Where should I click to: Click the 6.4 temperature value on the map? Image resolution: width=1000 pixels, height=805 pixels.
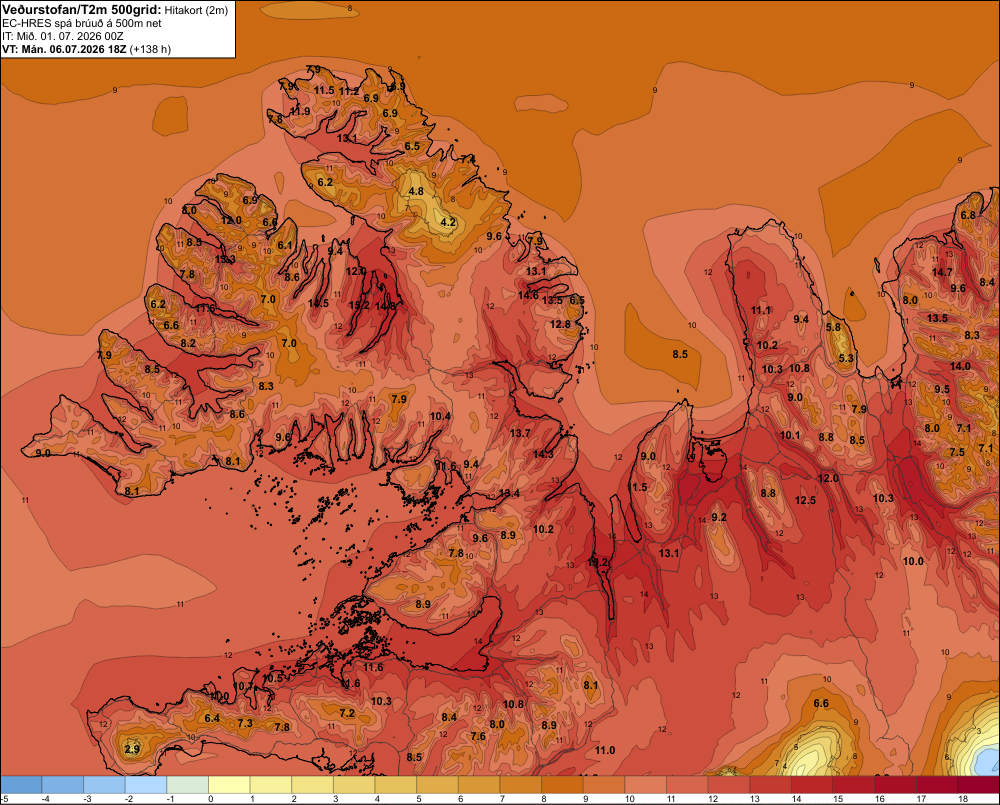point(212,718)
